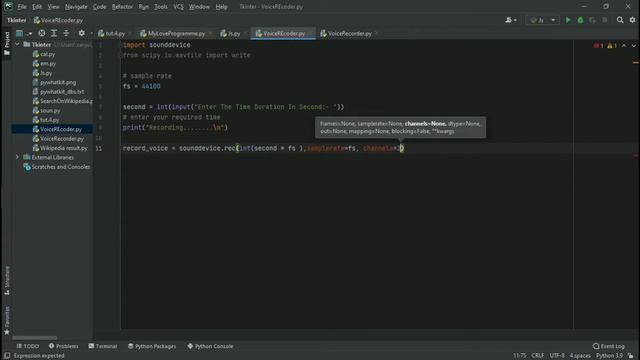
Task: Click the 4 spaces indent status entry
Action: (x=580, y=356)
